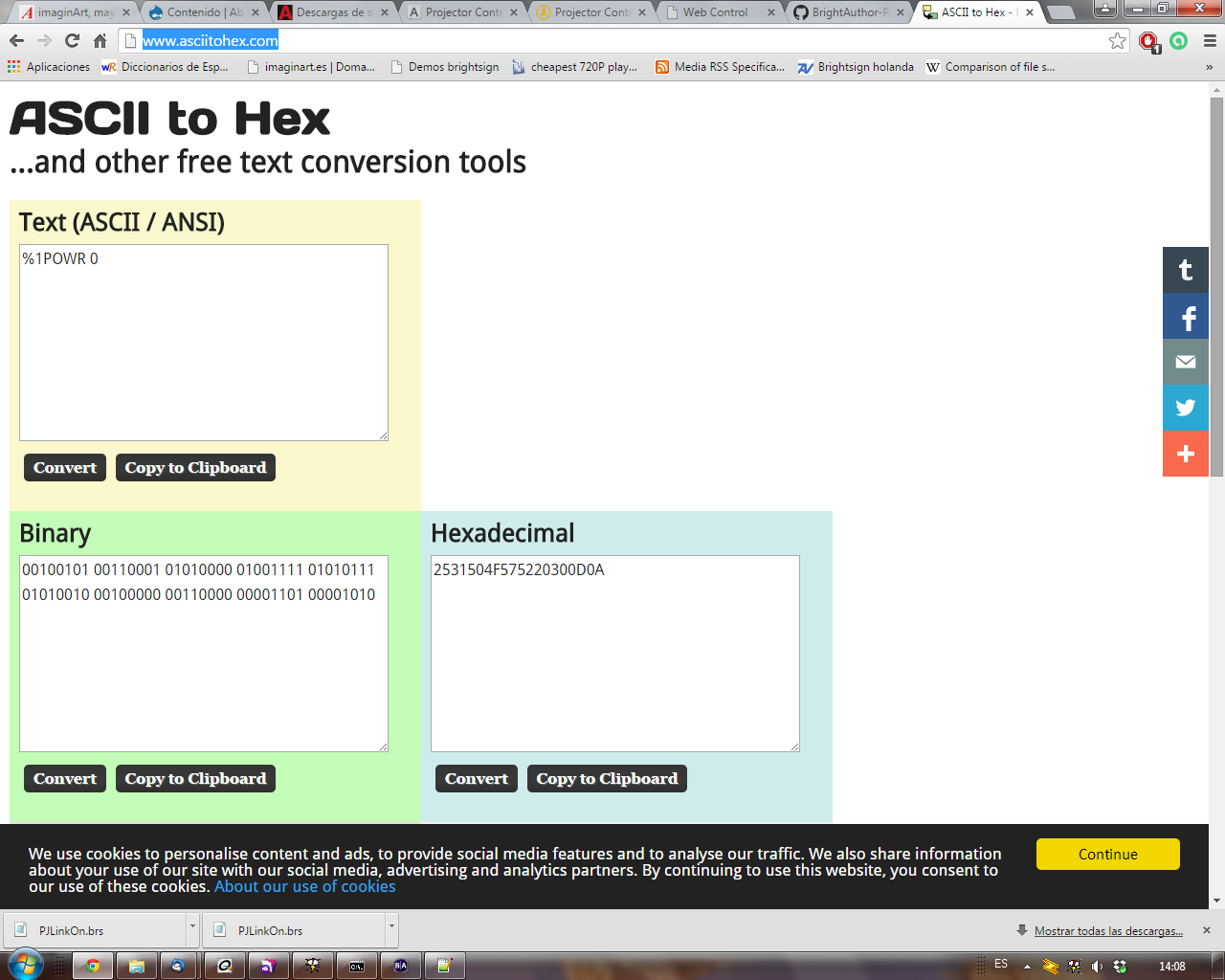This screenshot has height=980, width=1225.
Task: Open Brightsign holanda bookmark
Action: (x=856, y=67)
